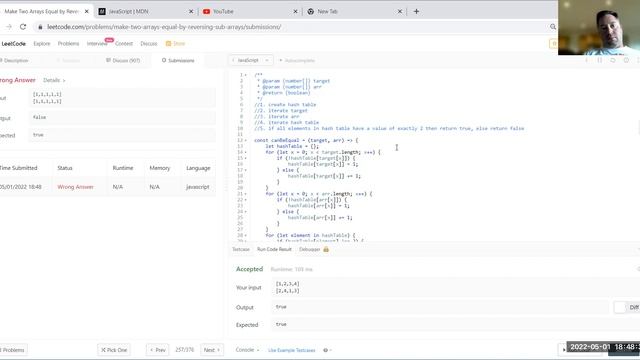Click the Runtime column header
This screenshot has height=360, width=640.
(123, 168)
